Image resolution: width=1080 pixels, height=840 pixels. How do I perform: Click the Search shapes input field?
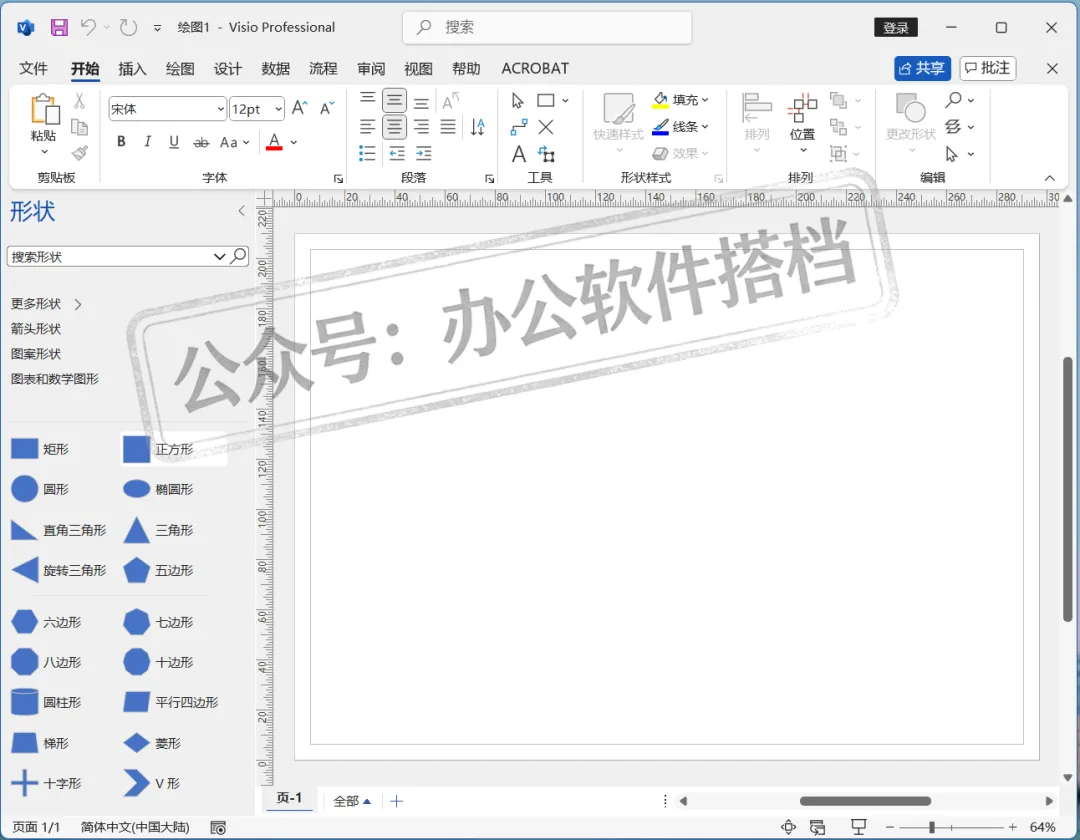pos(110,256)
